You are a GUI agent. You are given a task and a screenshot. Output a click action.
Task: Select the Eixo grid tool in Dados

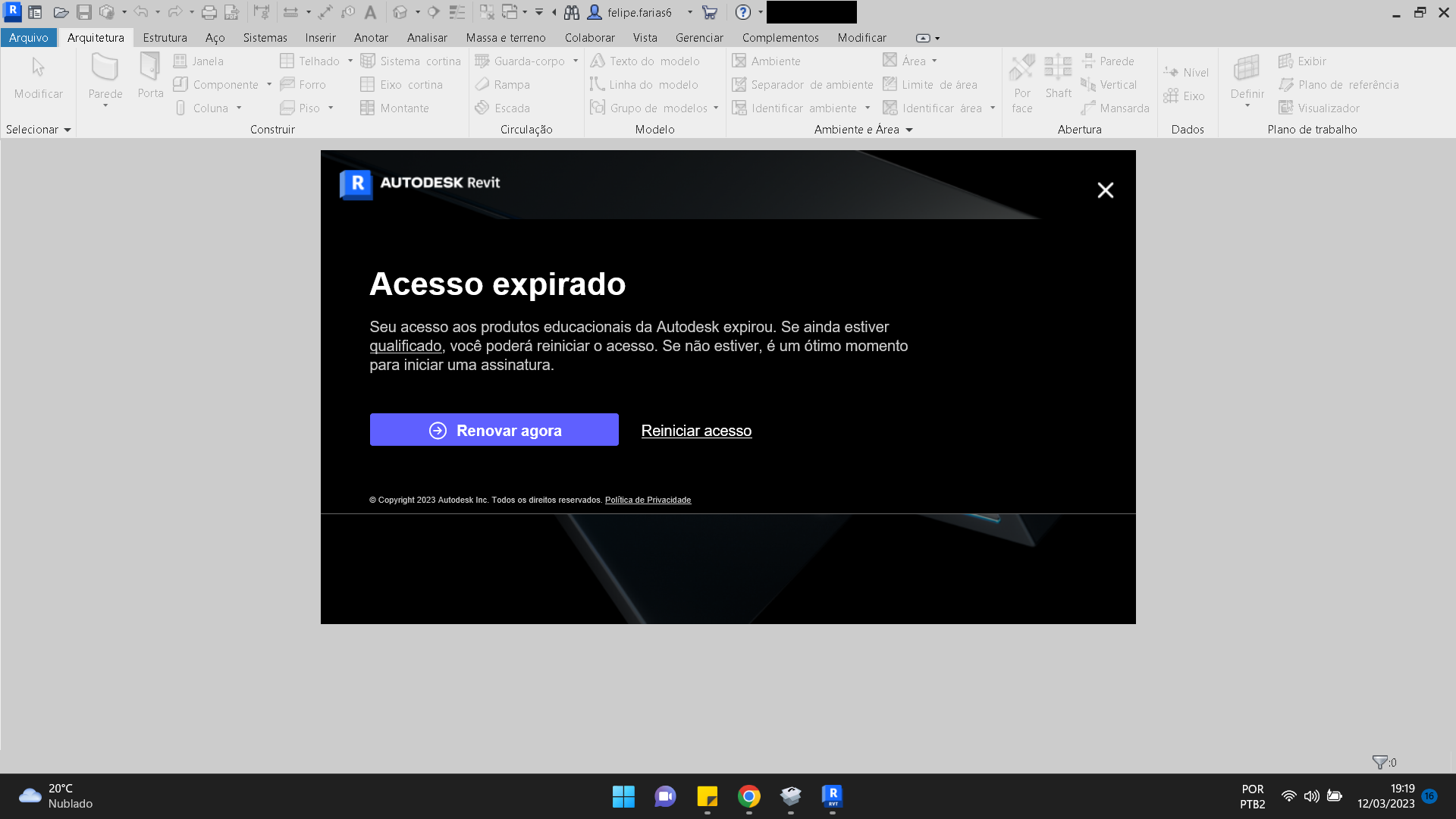click(1185, 96)
